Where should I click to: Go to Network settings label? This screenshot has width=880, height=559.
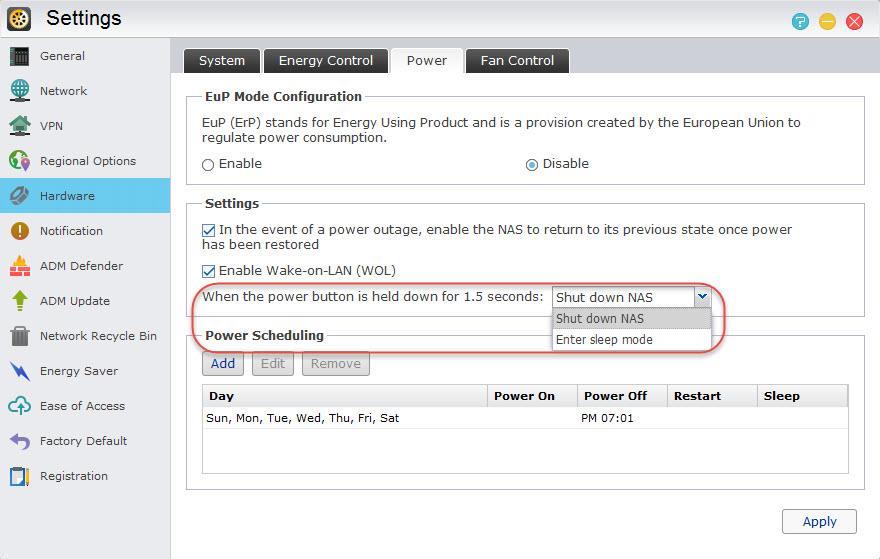(63, 91)
